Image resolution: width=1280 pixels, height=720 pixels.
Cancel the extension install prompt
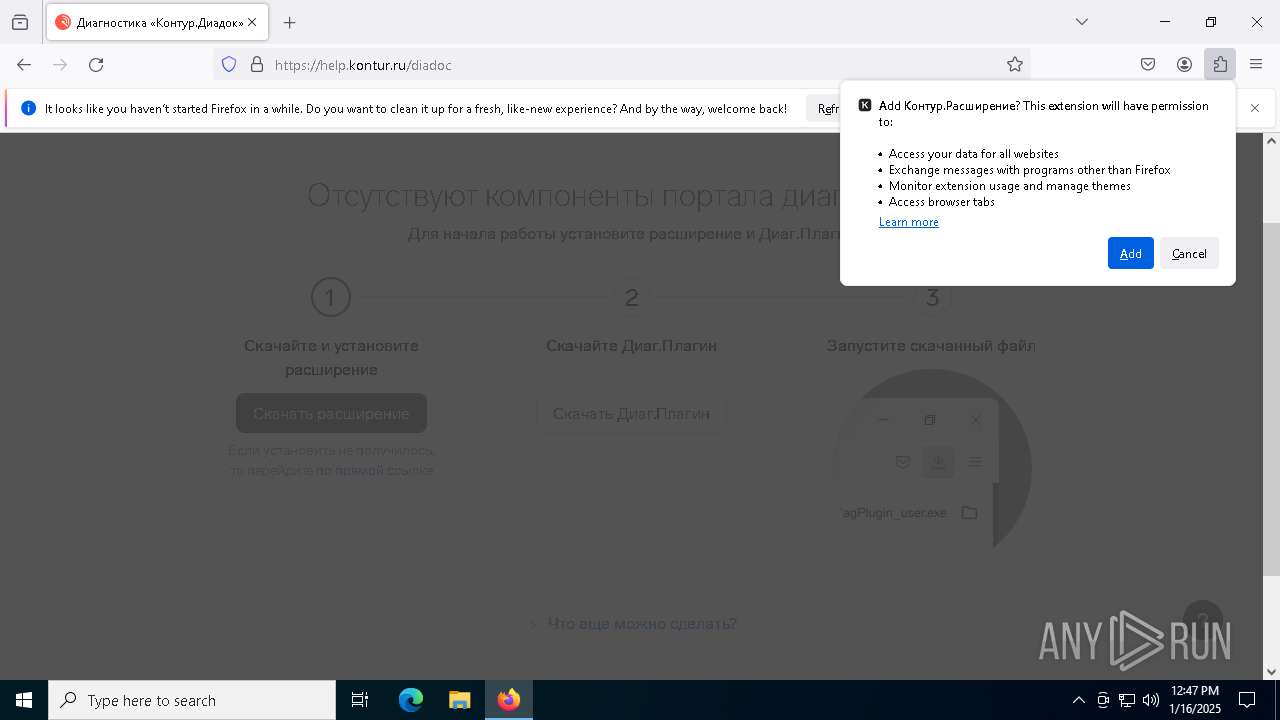(x=1189, y=253)
